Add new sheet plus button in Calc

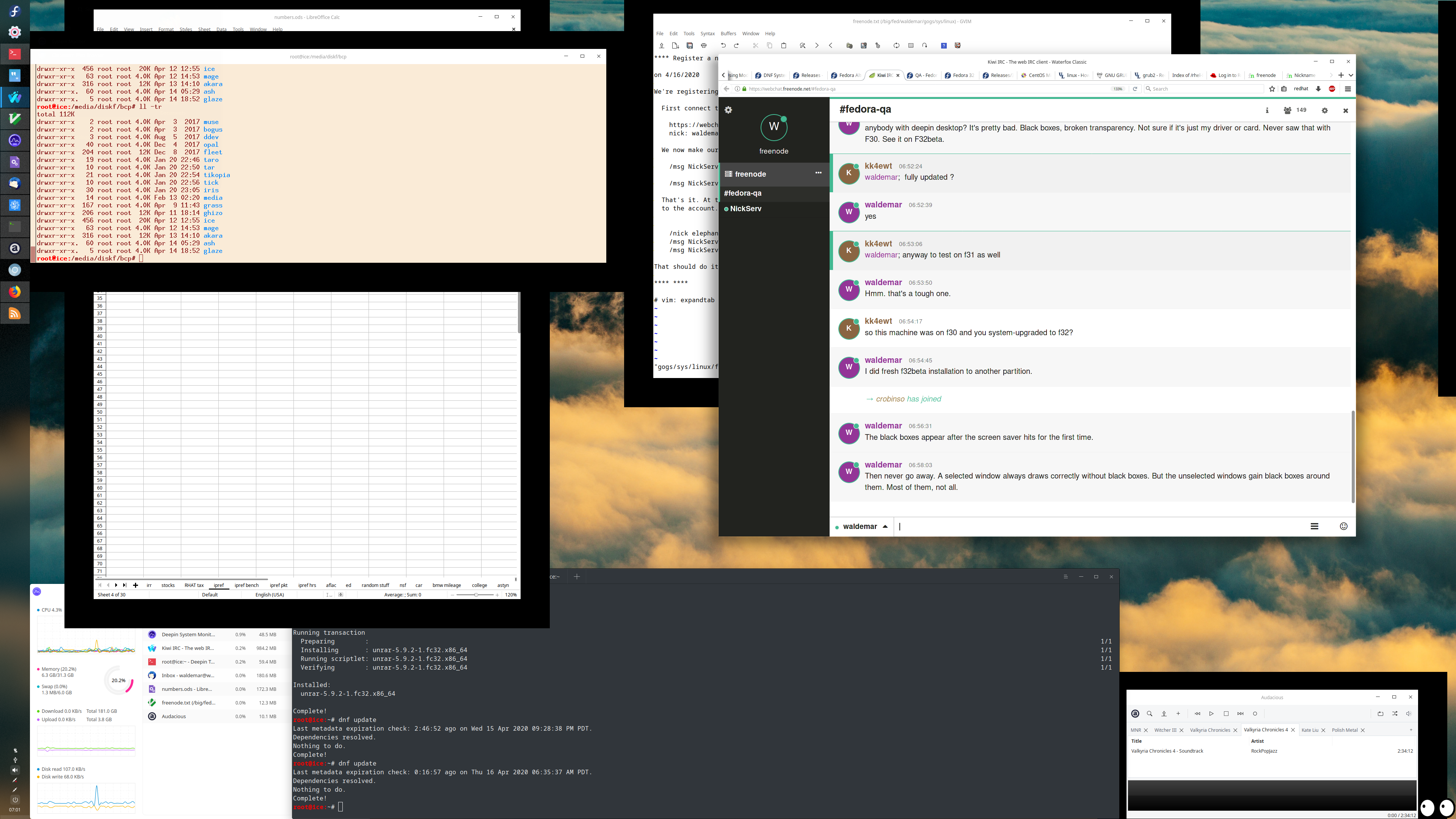coord(135,585)
